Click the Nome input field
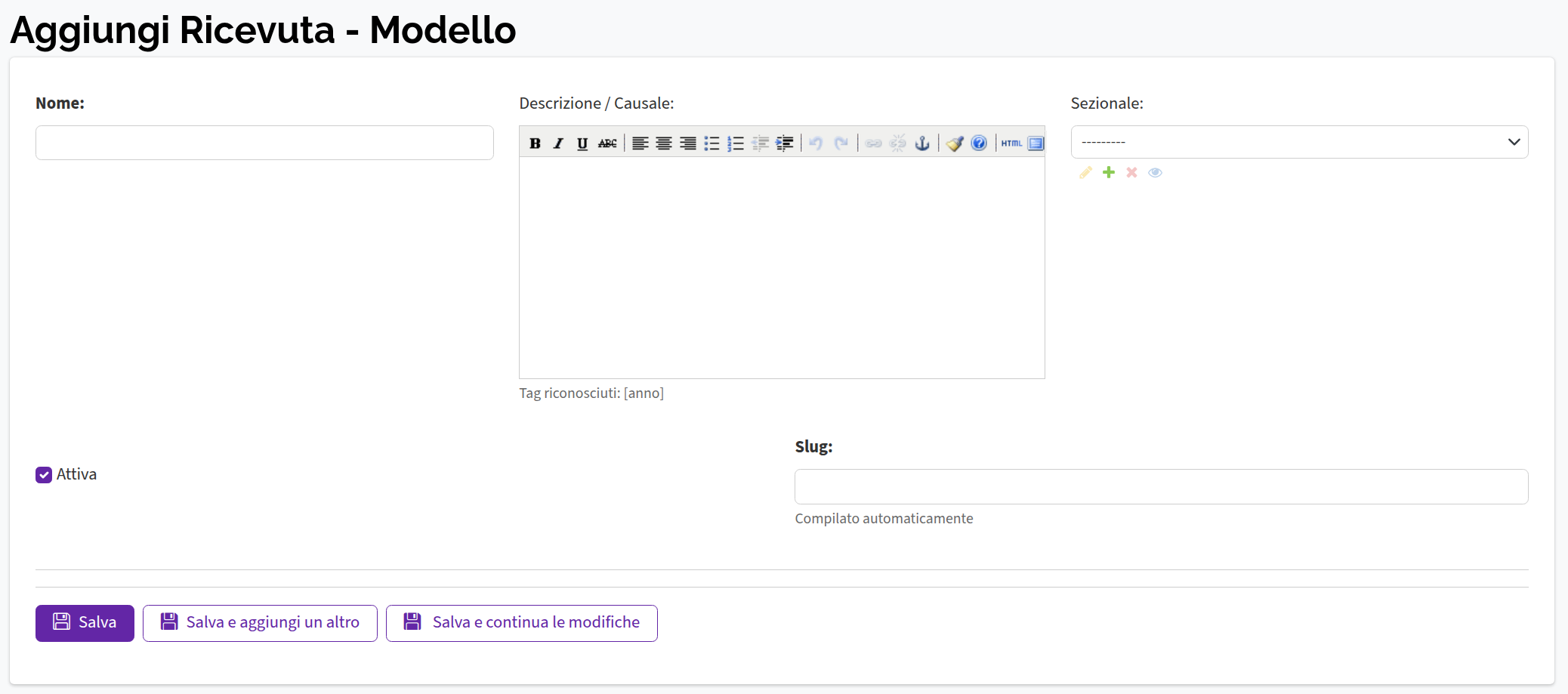The image size is (1568, 694). 264,143
